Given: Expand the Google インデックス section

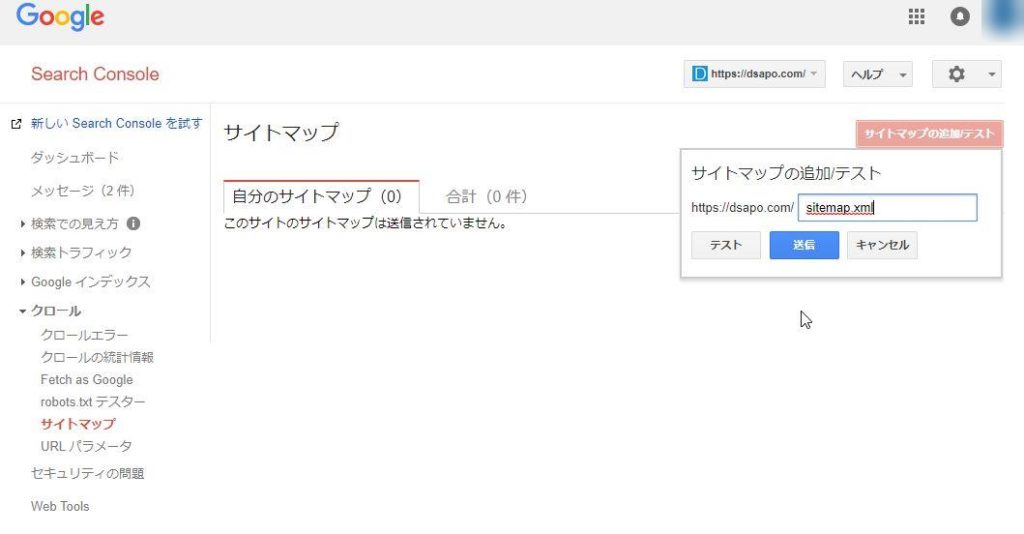Looking at the screenshot, I should point(23,282).
